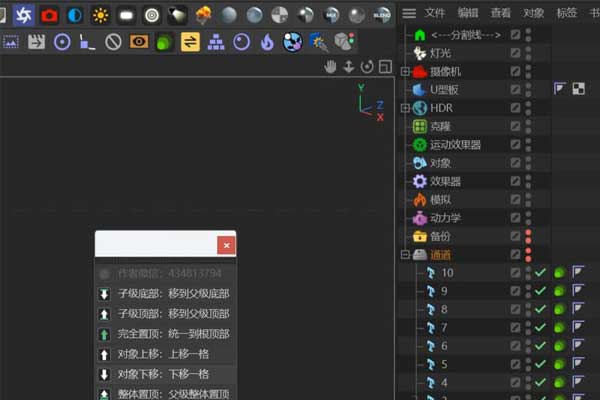600x400 pixels.
Task: Click the clapperboard render-to-viewer icon
Action: pyautogui.click(x=36, y=42)
